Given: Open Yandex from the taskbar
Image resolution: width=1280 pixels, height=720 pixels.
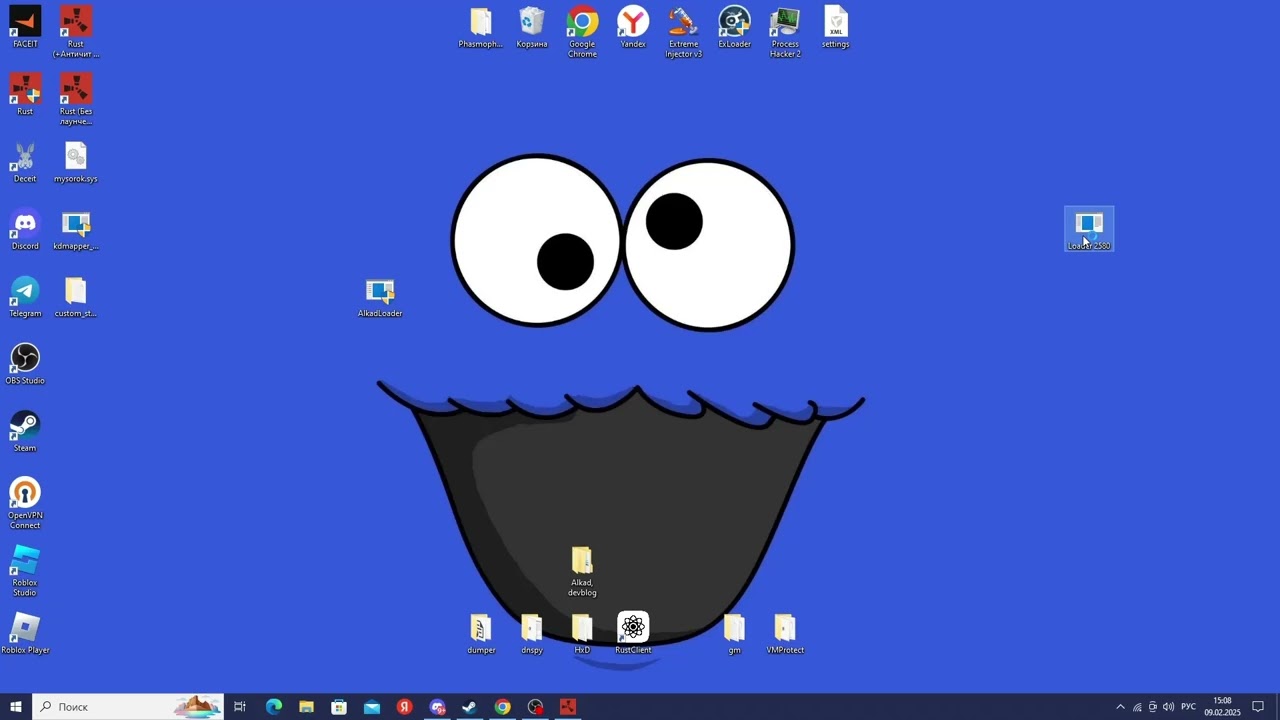Looking at the screenshot, I should click(x=404, y=707).
